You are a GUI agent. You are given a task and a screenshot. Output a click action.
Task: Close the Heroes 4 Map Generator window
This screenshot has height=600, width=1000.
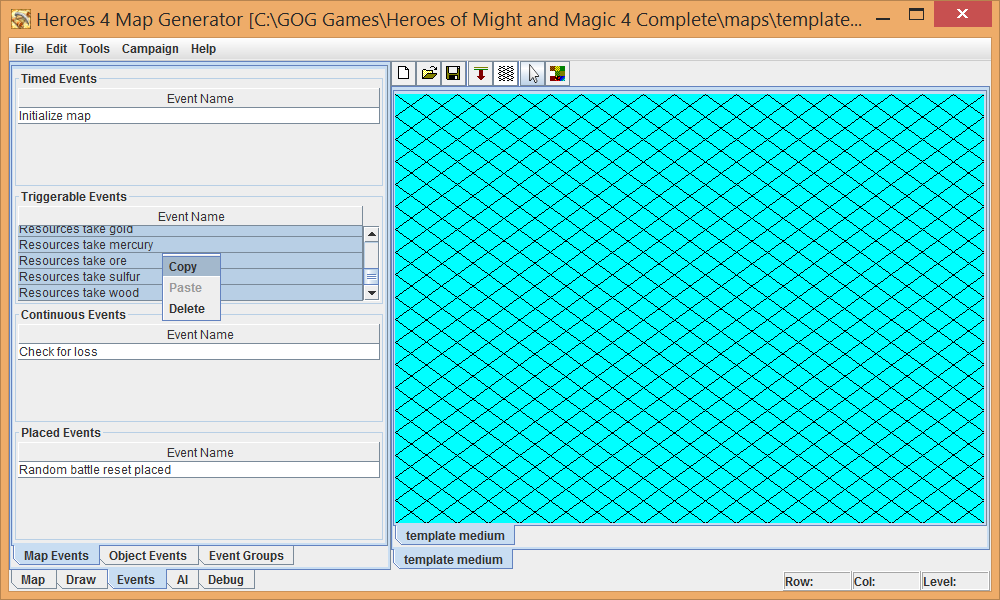(x=962, y=14)
